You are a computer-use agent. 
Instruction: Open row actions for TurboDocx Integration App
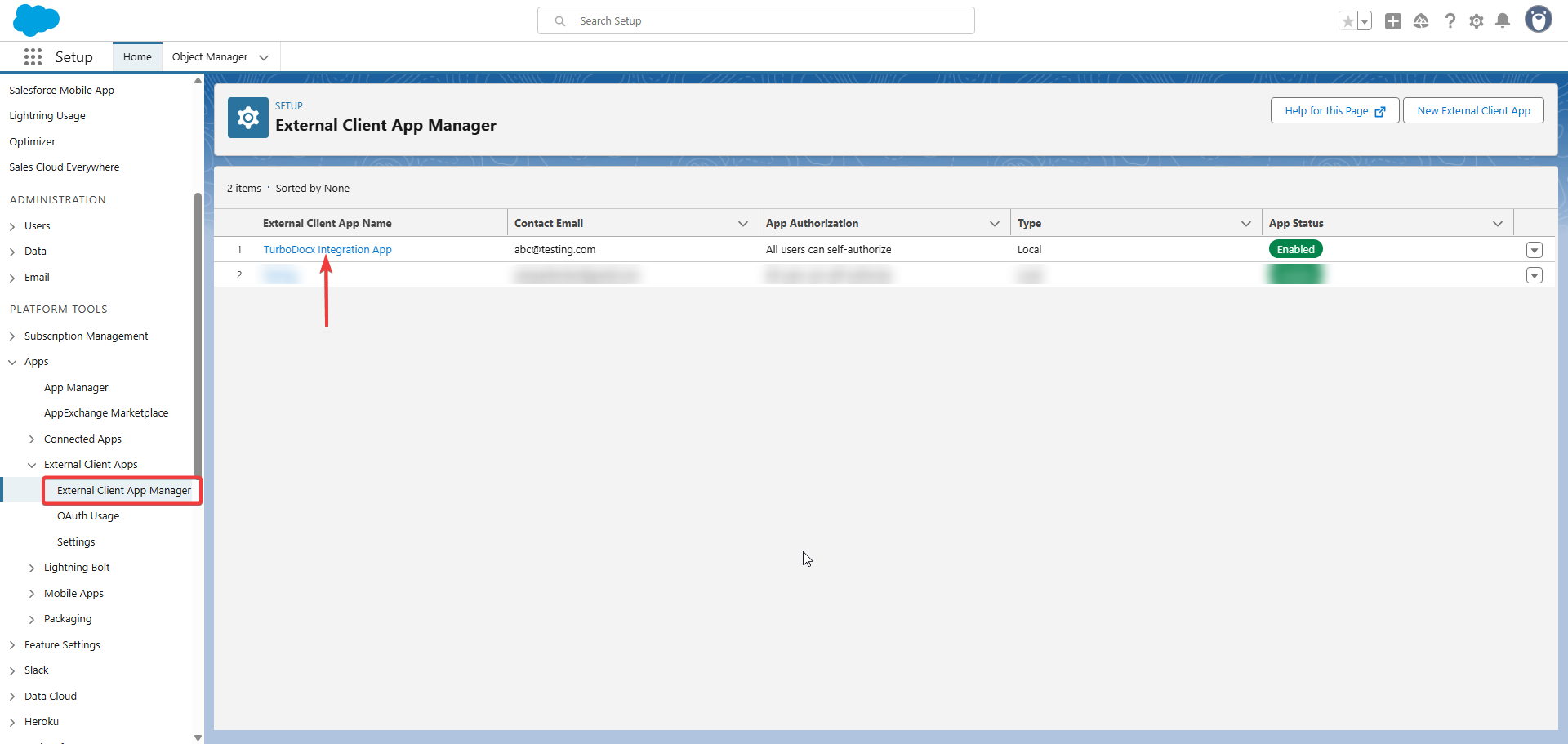click(1535, 250)
